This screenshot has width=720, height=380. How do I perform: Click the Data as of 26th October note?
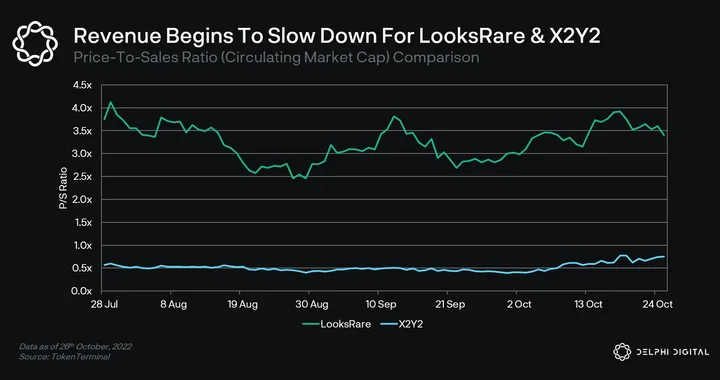[75, 346]
